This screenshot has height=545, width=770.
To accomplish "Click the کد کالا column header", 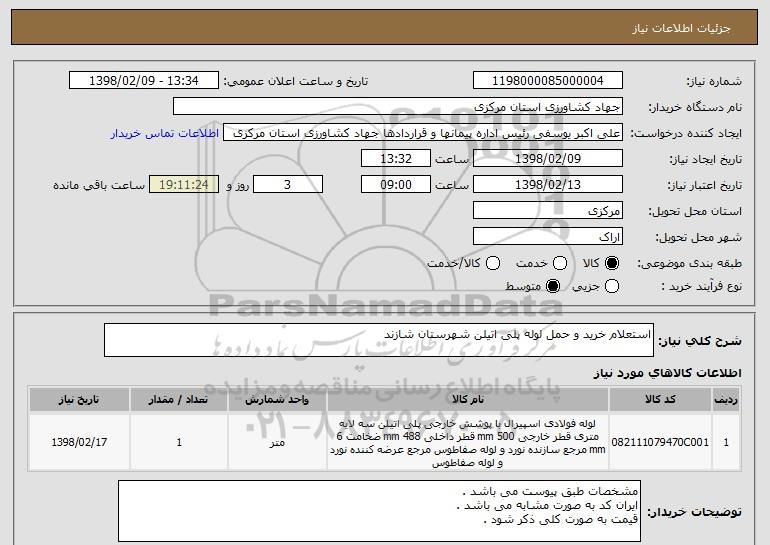I will 660,400.
